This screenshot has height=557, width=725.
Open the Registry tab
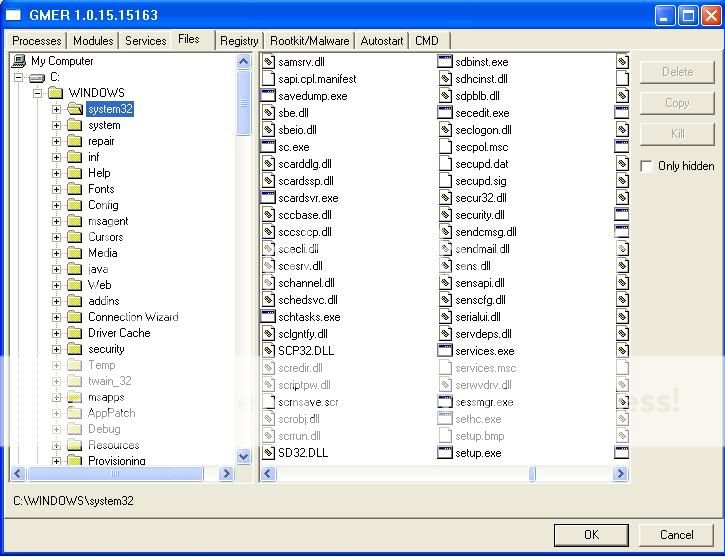[239, 41]
